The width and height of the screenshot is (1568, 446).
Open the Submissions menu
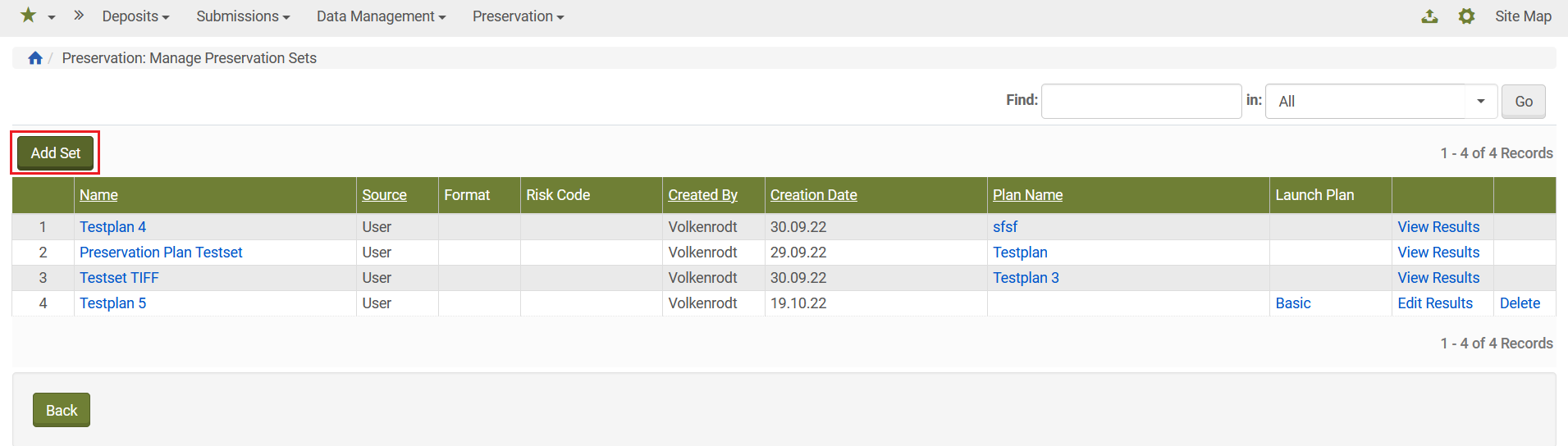click(243, 16)
